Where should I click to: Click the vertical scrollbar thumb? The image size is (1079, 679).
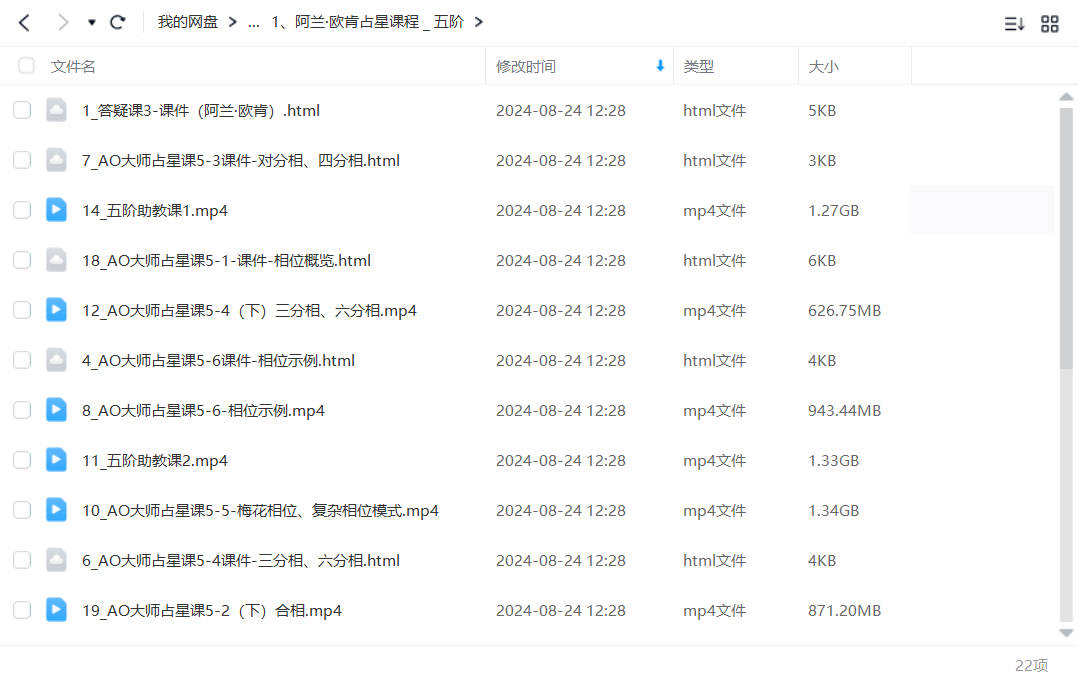(1066, 239)
